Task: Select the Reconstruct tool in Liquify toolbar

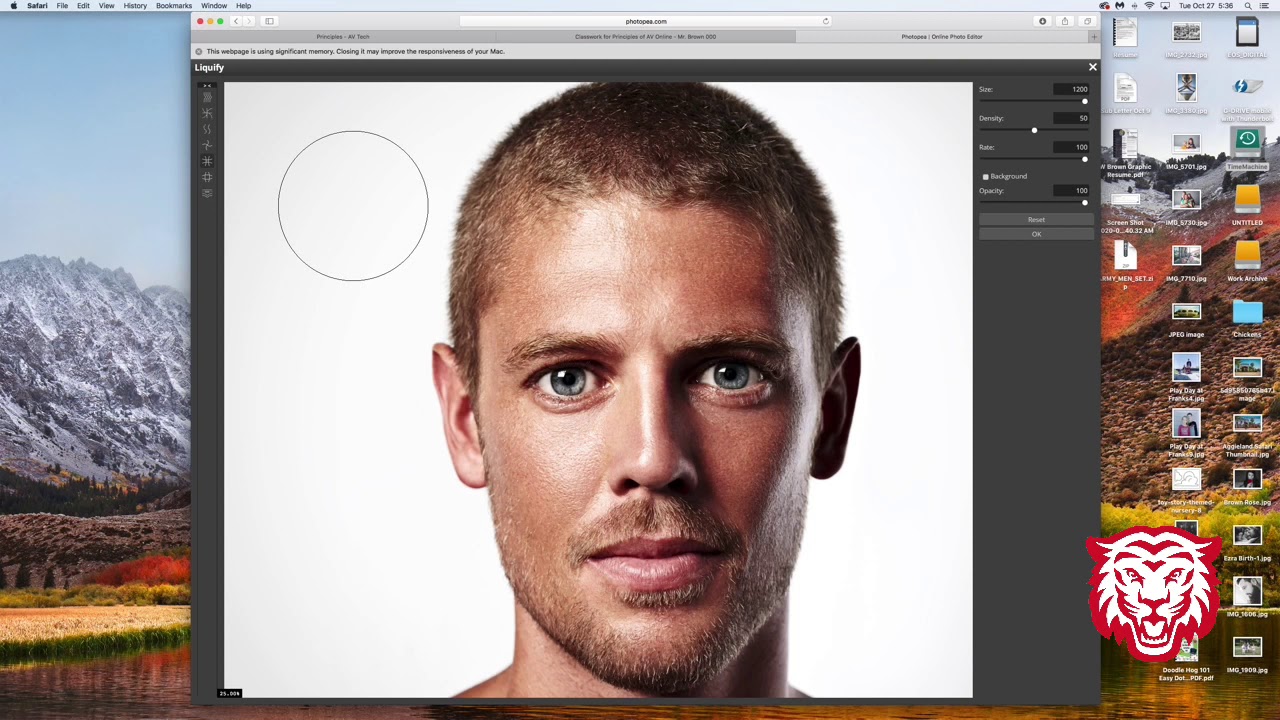Action: click(207, 113)
